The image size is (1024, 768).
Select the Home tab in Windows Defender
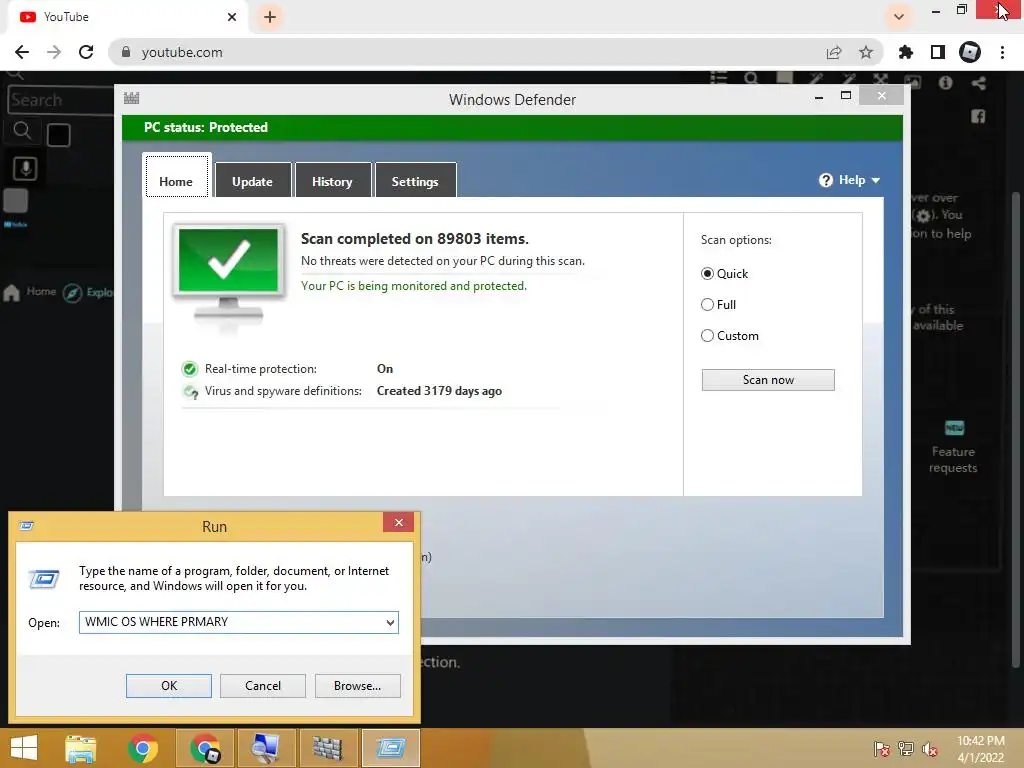coord(176,178)
